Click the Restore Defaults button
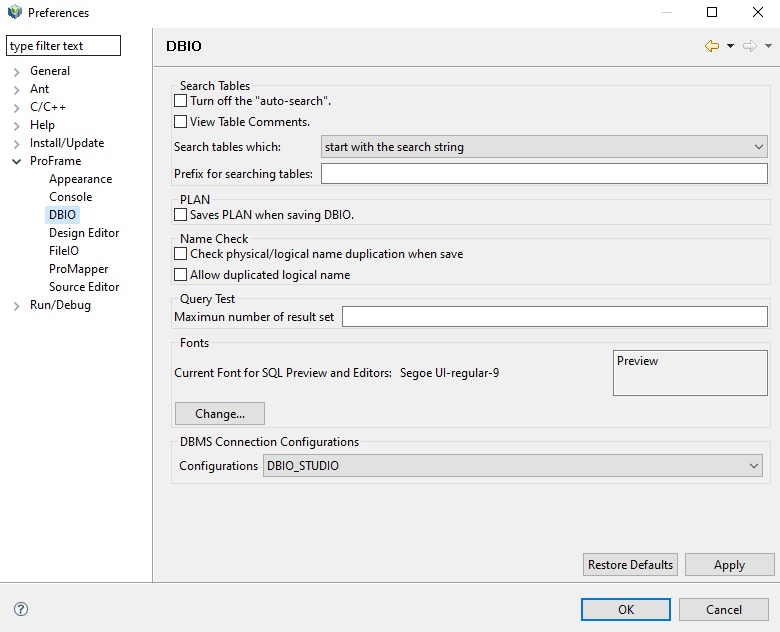Screen dimensions: 780x632 630,565
